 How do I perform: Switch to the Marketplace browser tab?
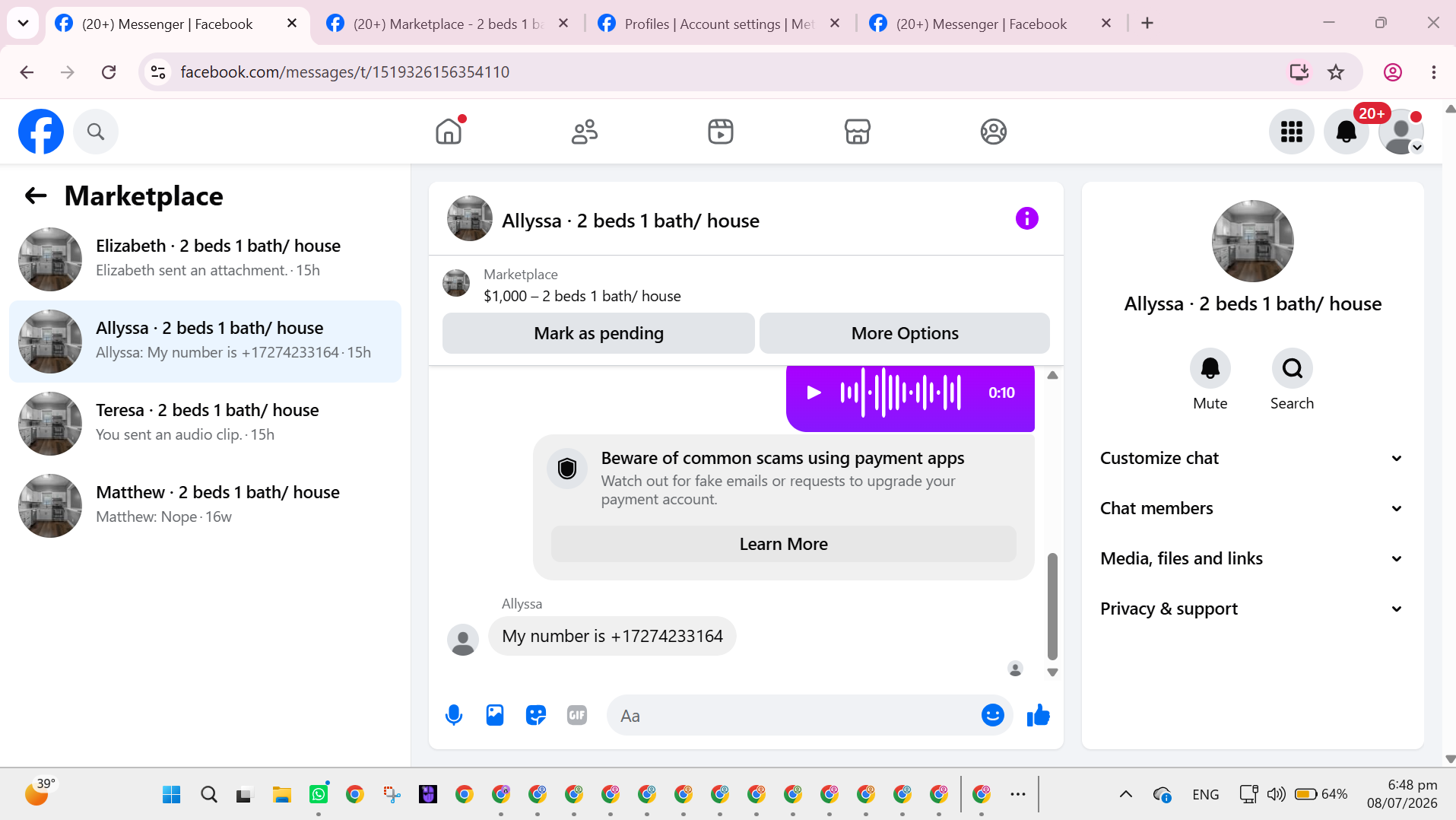449,24
